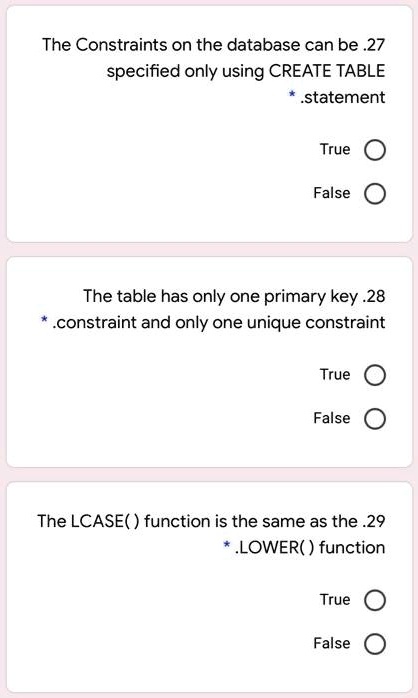Choose True radio for primary key question 28

(375, 375)
